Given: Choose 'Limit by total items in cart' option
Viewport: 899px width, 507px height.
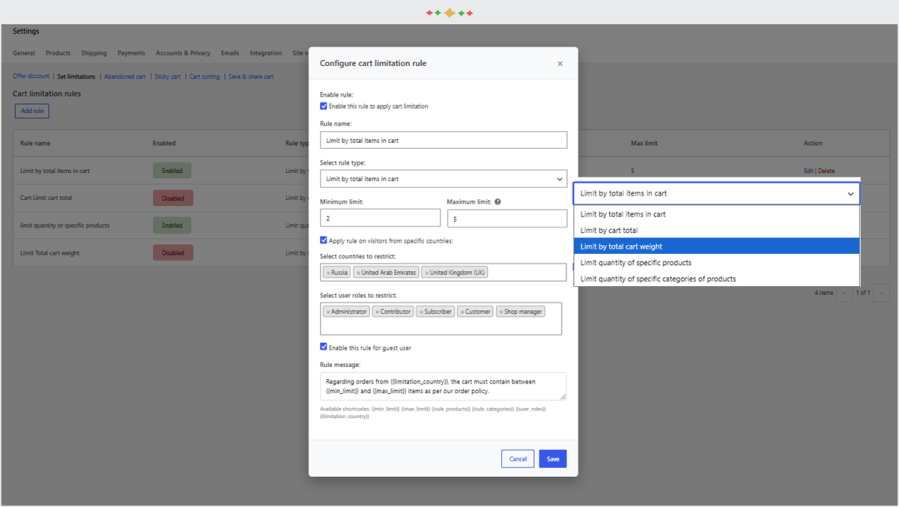Looking at the screenshot, I should [717, 214].
